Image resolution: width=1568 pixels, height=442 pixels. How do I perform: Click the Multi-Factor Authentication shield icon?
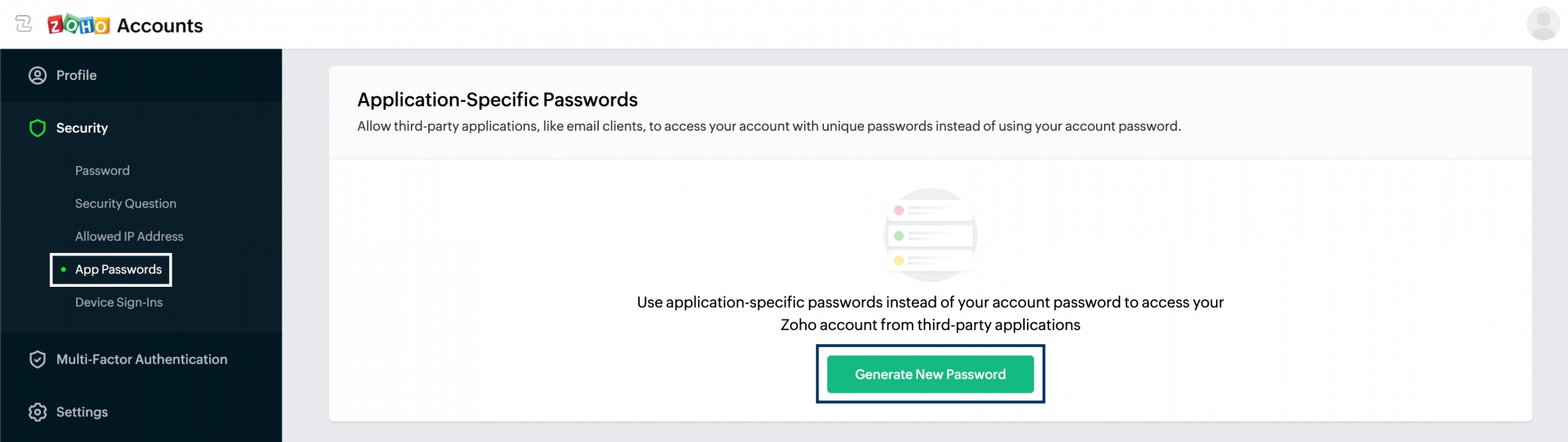tap(38, 359)
